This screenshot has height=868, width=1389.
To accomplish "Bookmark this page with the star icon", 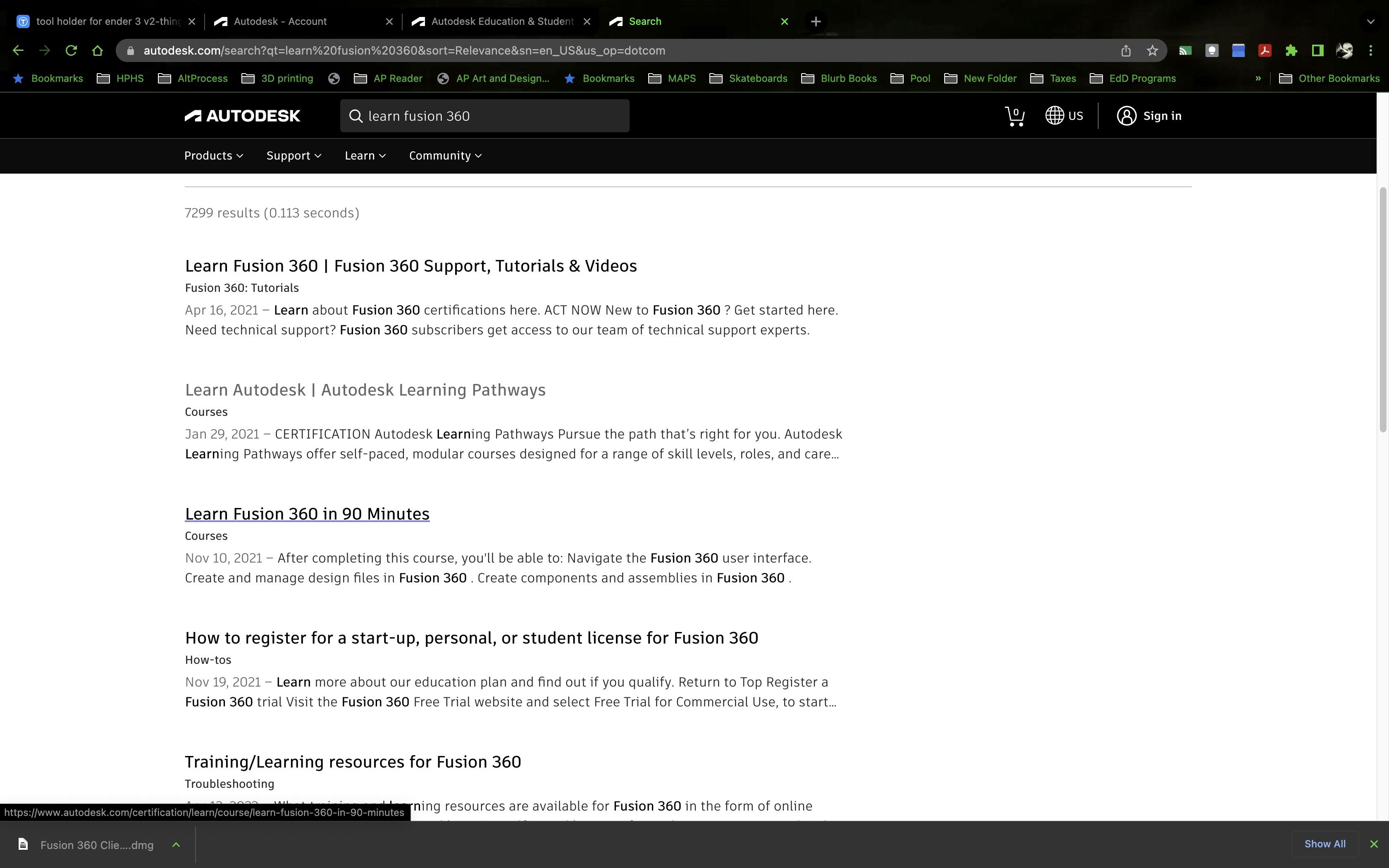I will pos(1152,50).
